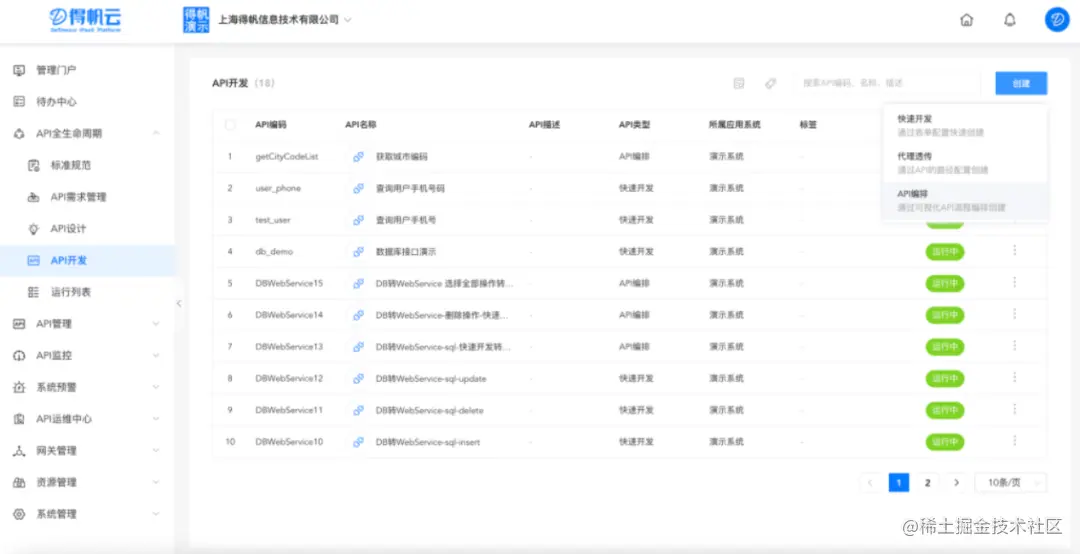Expand the API运维中心 sidebar group
The height and width of the screenshot is (554, 1080).
point(156,419)
